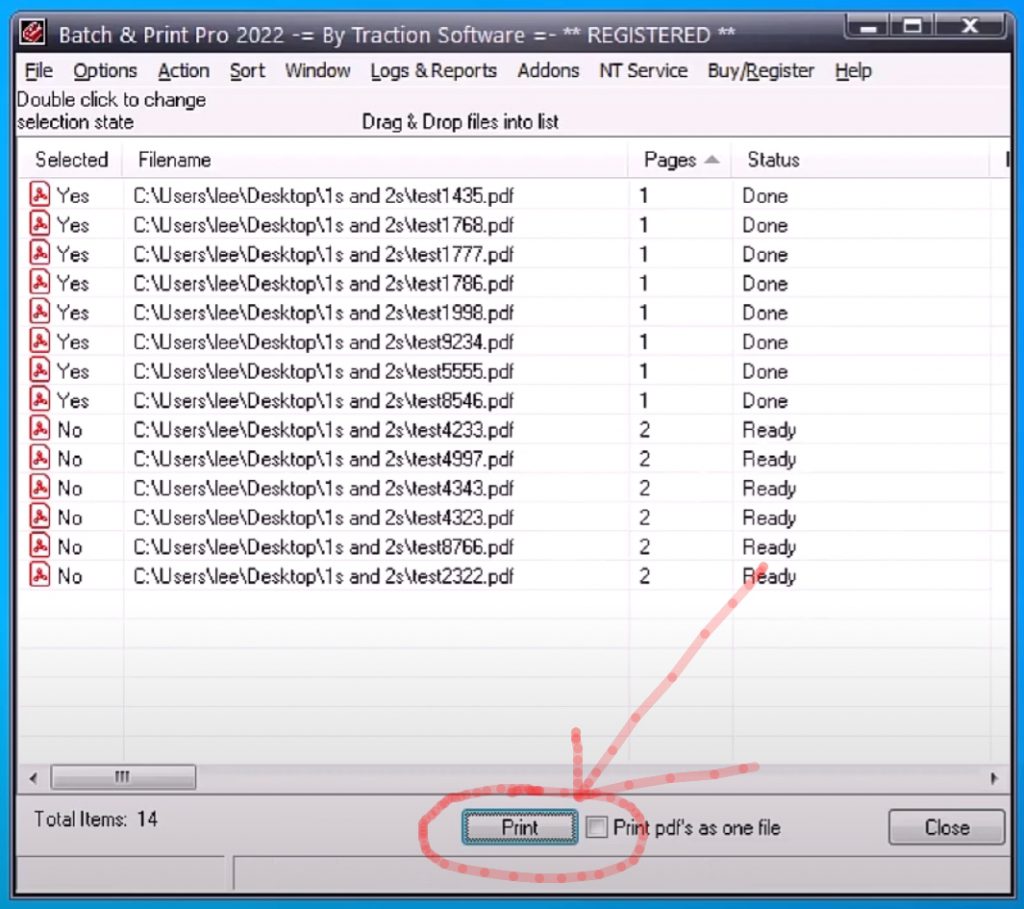
Task: Sort the list by the Filename column header
Action: click(x=174, y=159)
